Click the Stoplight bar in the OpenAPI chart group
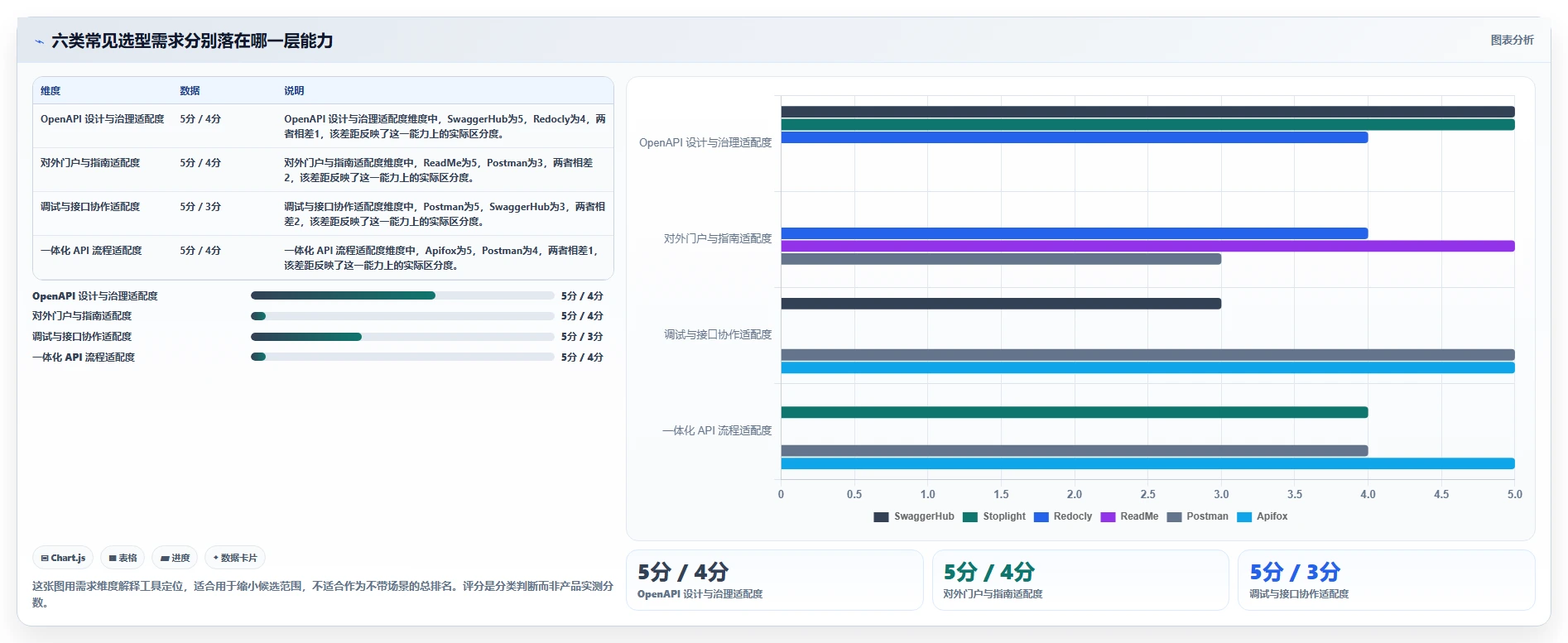The width and height of the screenshot is (1568, 643). (1147, 125)
